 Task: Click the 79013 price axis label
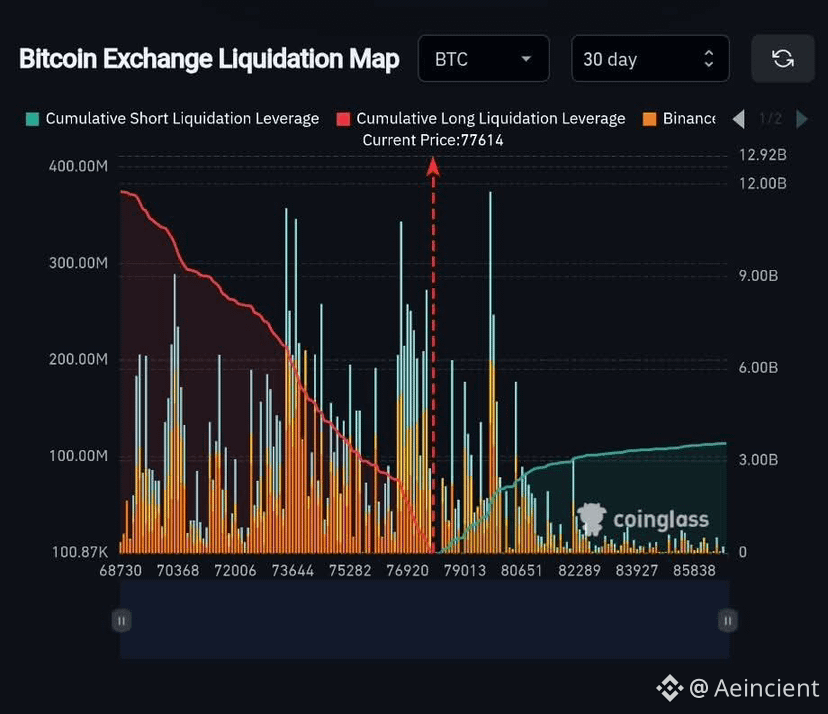465,571
